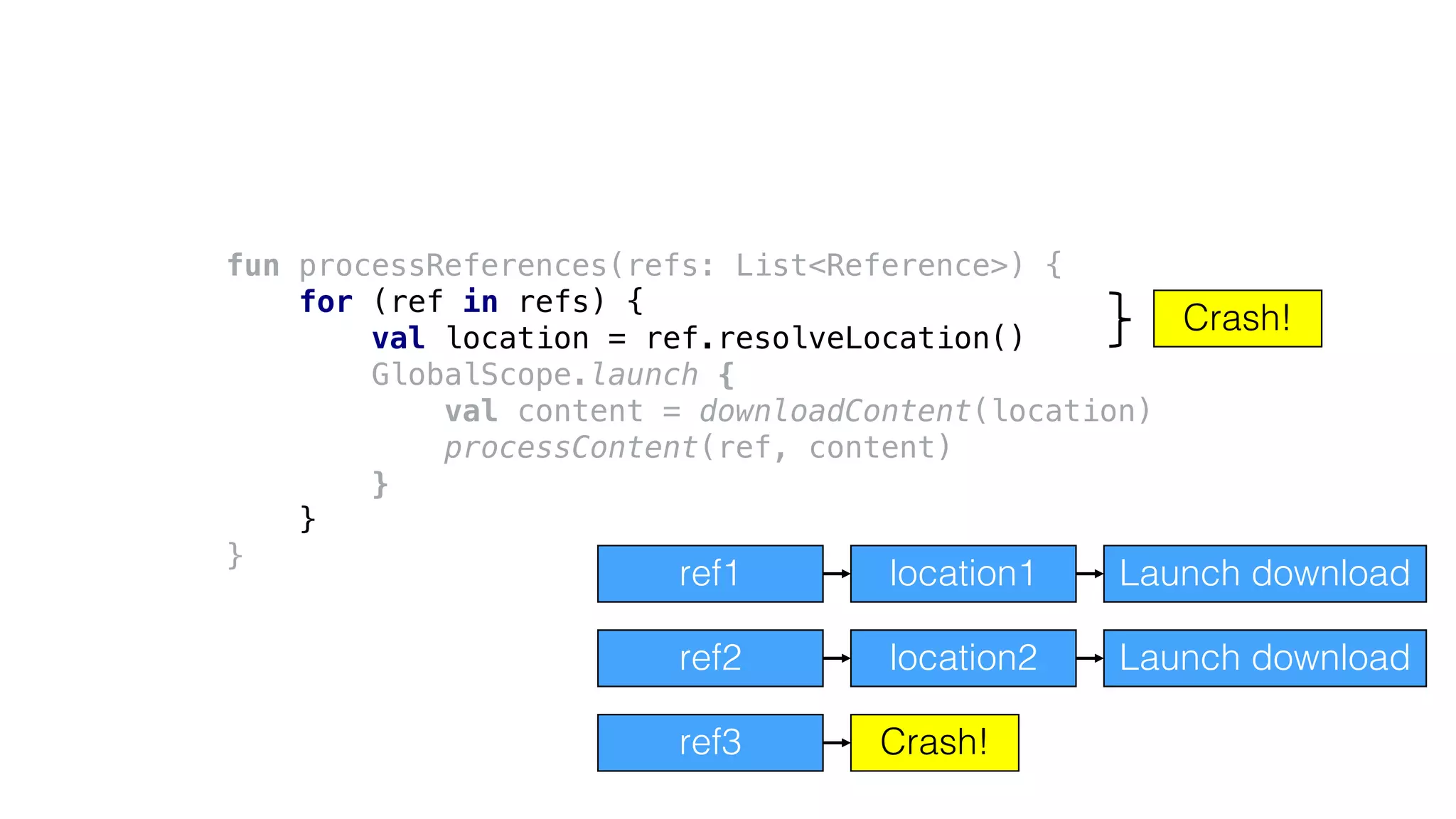Click the ref3 blue box

coord(710,742)
